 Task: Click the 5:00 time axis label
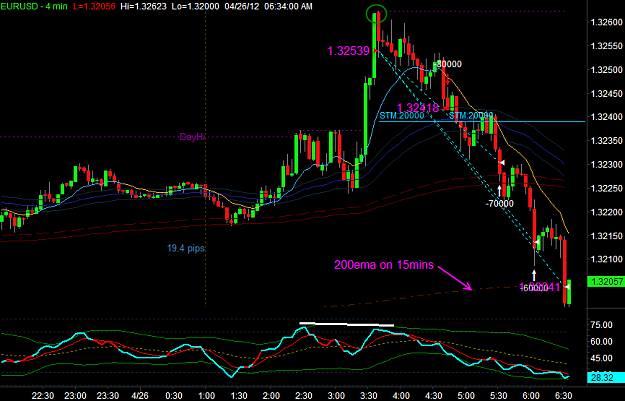(x=466, y=396)
